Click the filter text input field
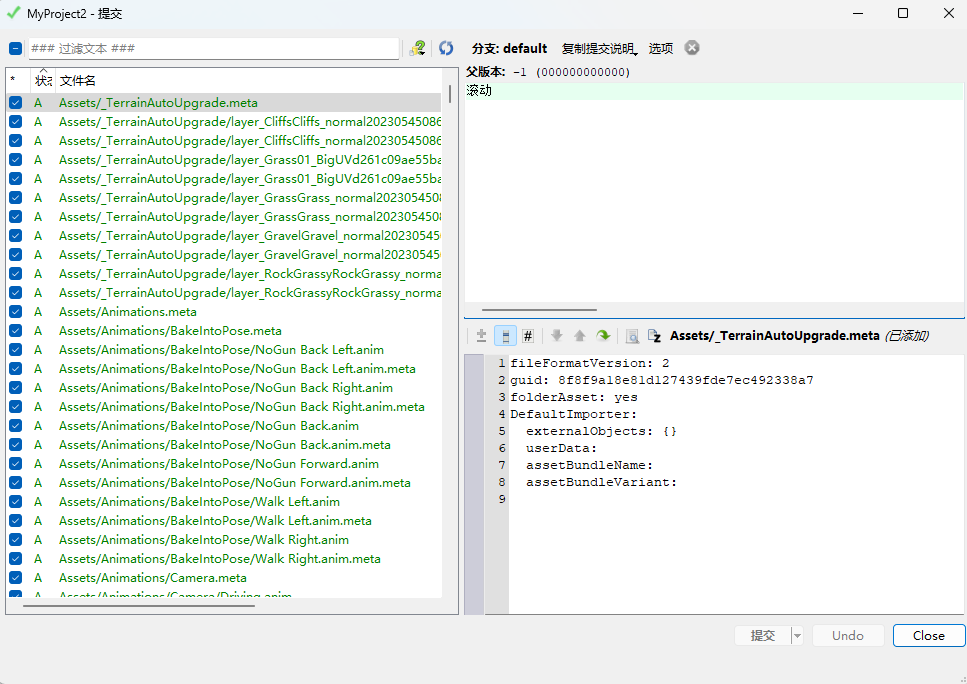 213,48
